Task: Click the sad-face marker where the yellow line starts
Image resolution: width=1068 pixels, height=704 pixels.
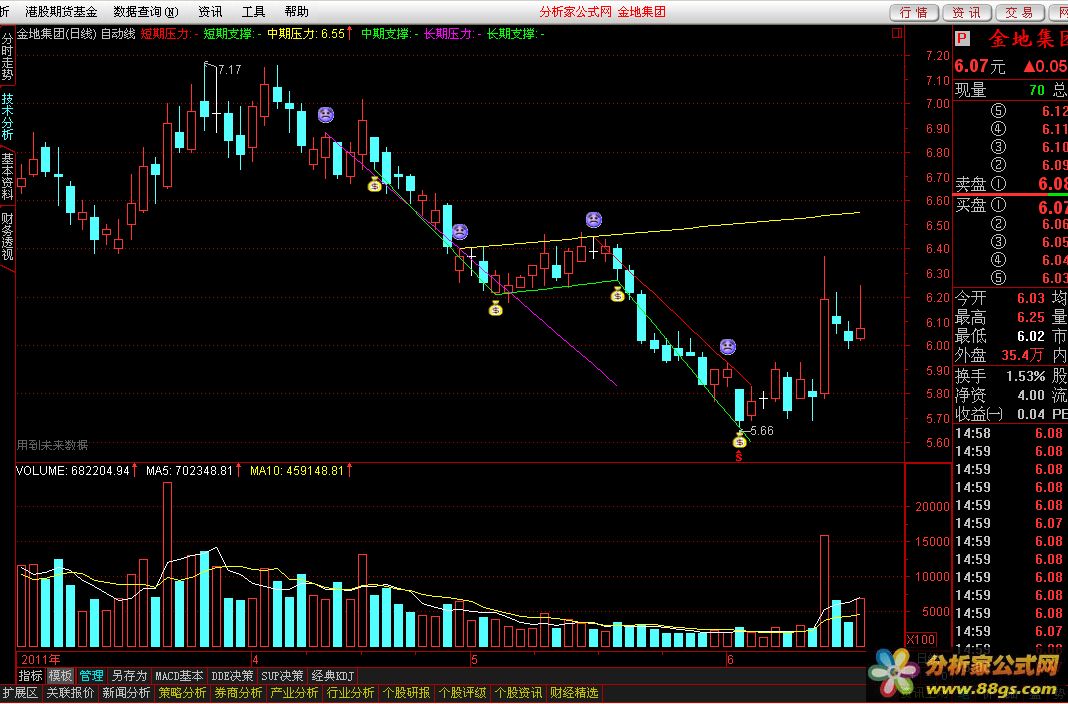Action: click(460, 231)
